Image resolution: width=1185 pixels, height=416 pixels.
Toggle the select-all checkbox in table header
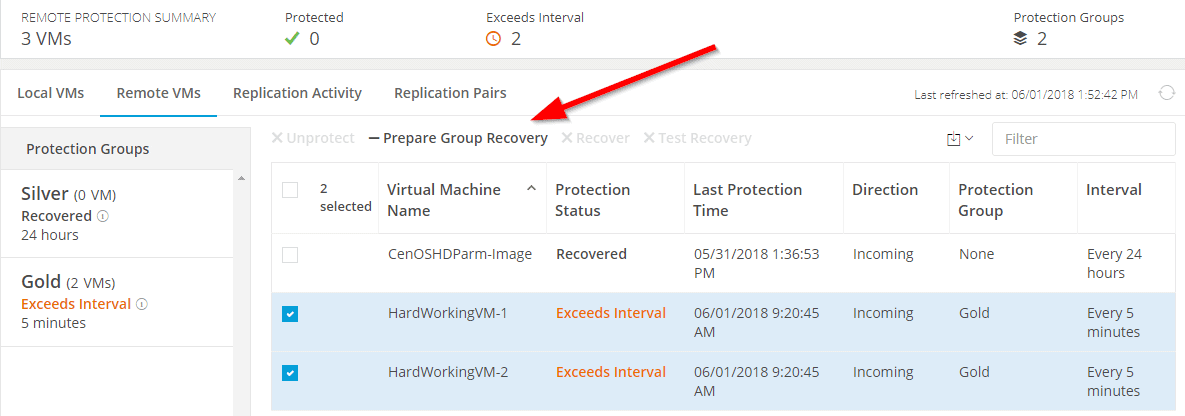(x=290, y=190)
